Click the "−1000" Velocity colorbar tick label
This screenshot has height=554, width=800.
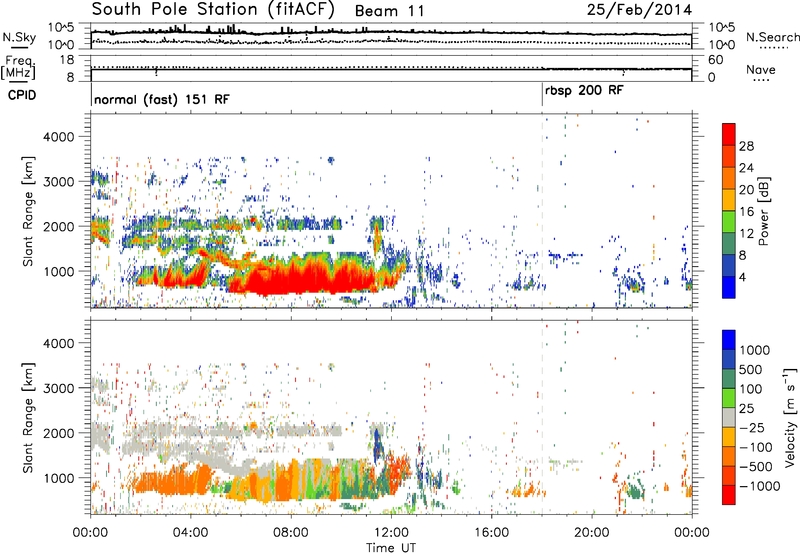(x=760, y=486)
